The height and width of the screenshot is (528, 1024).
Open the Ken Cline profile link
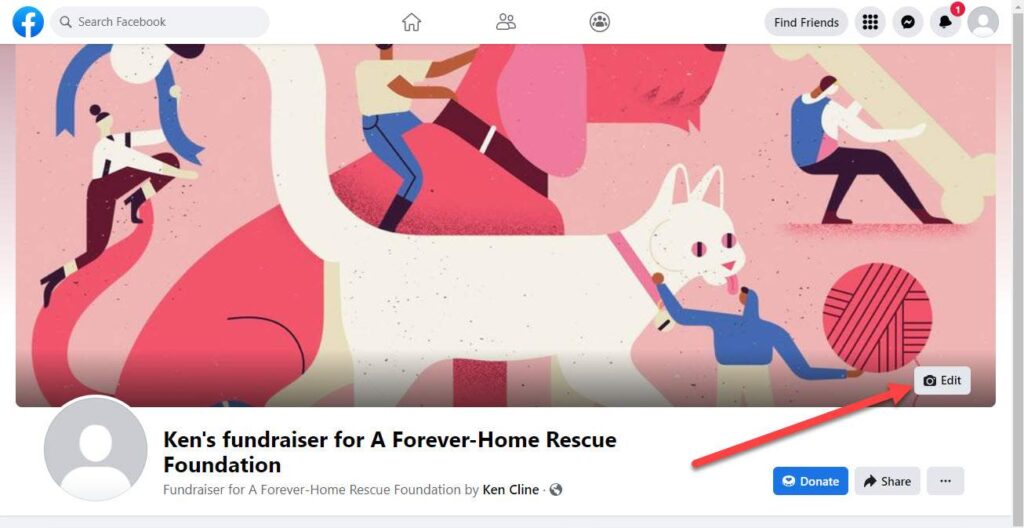(x=511, y=489)
